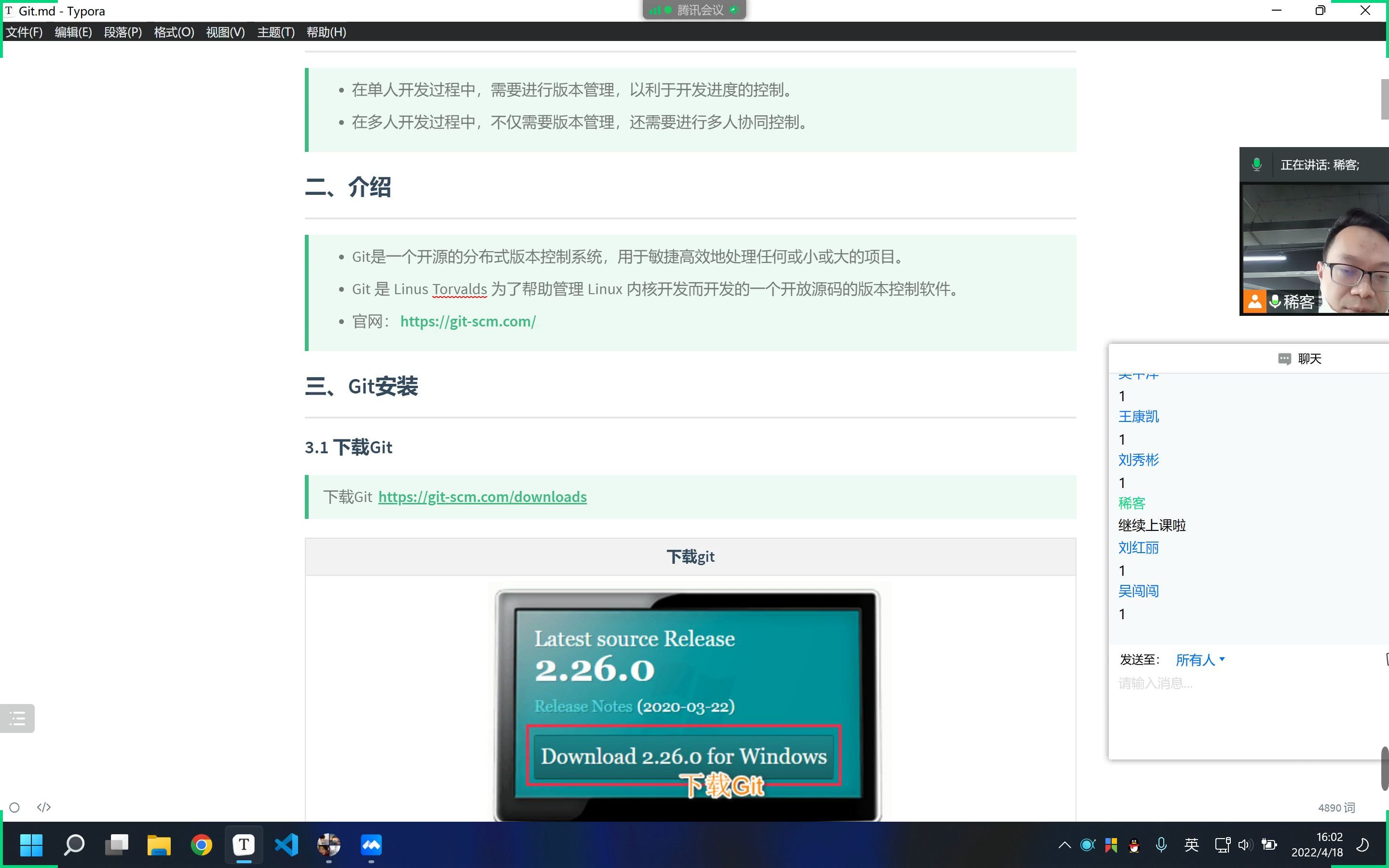This screenshot has height=868, width=1389.
Task: Open the 主题(T) menu
Action: [x=275, y=32]
